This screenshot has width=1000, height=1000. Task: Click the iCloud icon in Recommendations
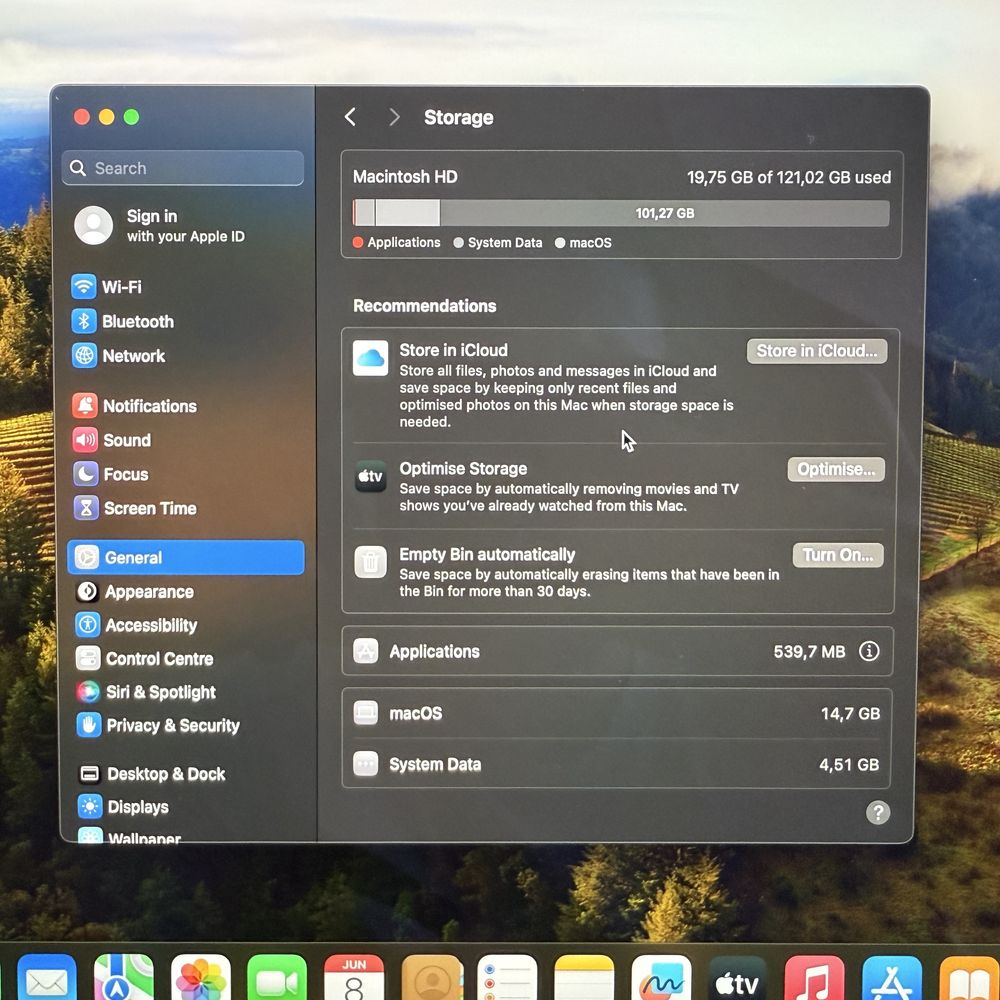pyautogui.click(x=371, y=358)
